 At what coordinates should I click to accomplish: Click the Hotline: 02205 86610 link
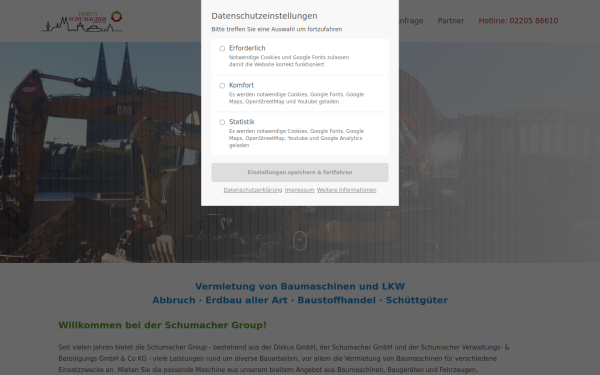pos(518,21)
